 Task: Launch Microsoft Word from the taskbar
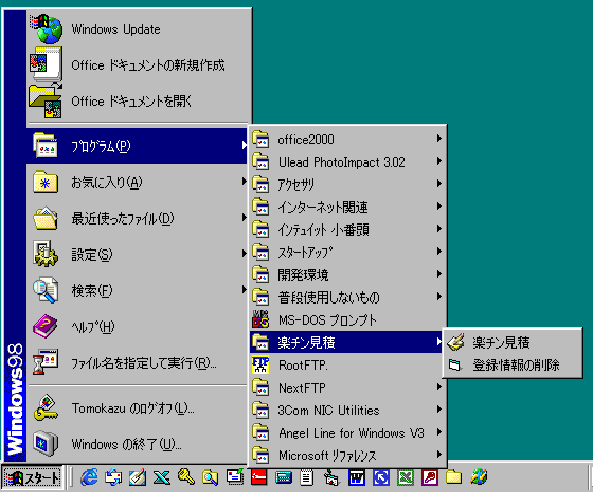(356, 477)
